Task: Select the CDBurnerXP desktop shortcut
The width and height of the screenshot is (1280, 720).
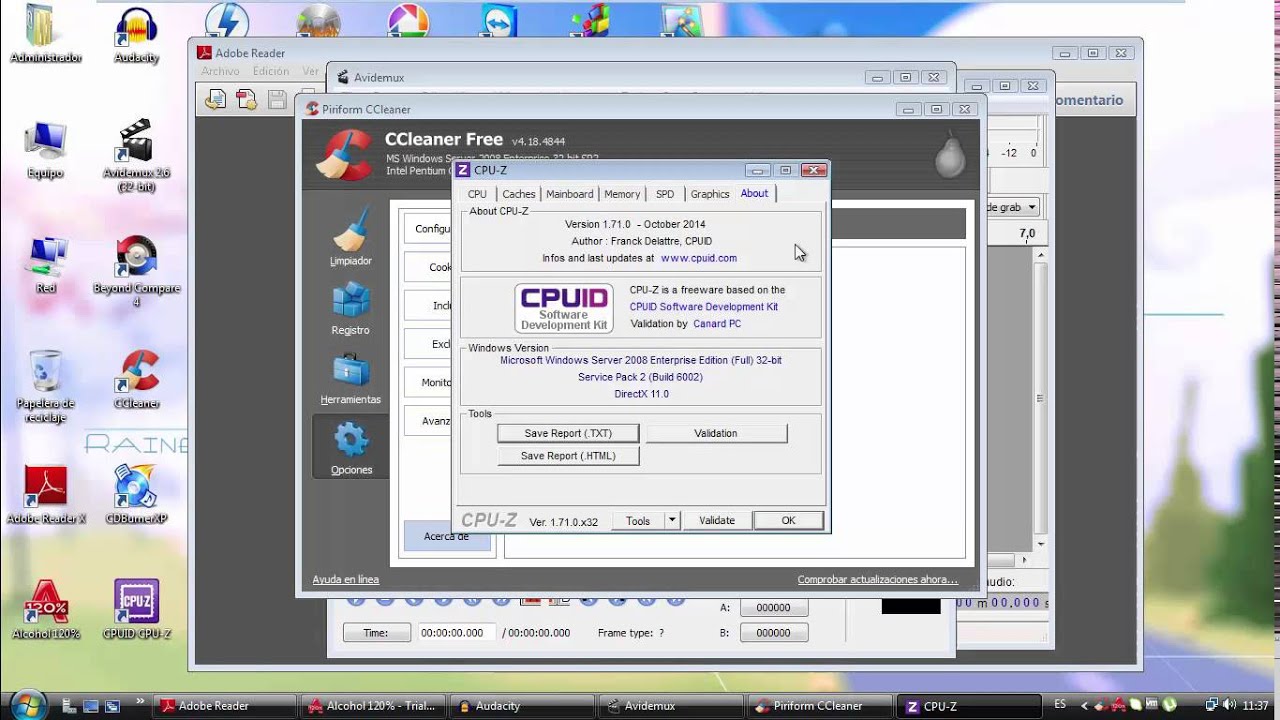Action: tap(136, 495)
